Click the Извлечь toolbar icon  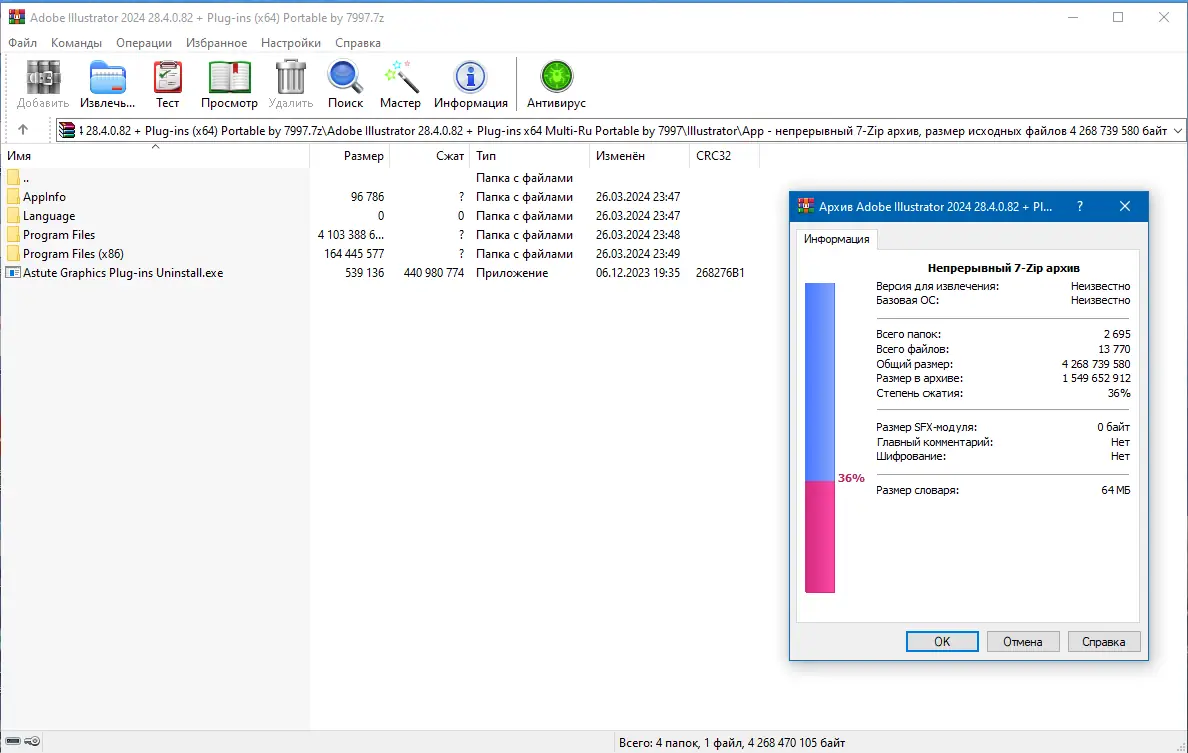(x=108, y=77)
